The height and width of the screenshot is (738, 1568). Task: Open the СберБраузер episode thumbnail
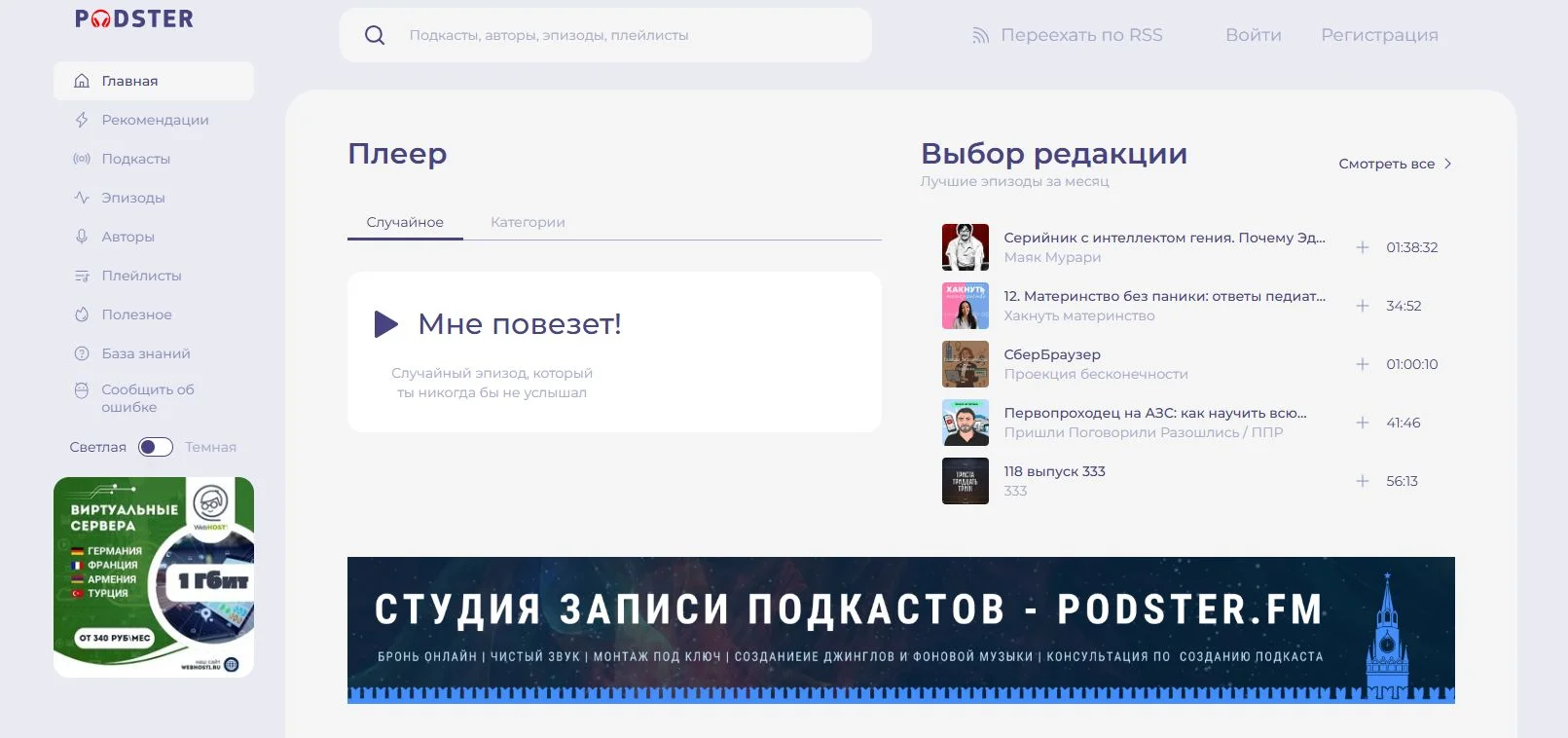click(966, 364)
